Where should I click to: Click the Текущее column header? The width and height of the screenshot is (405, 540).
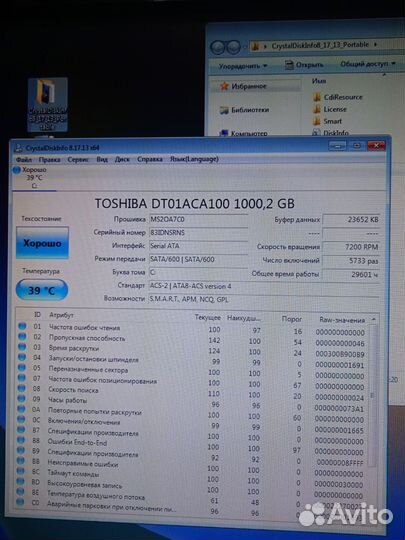(208, 317)
